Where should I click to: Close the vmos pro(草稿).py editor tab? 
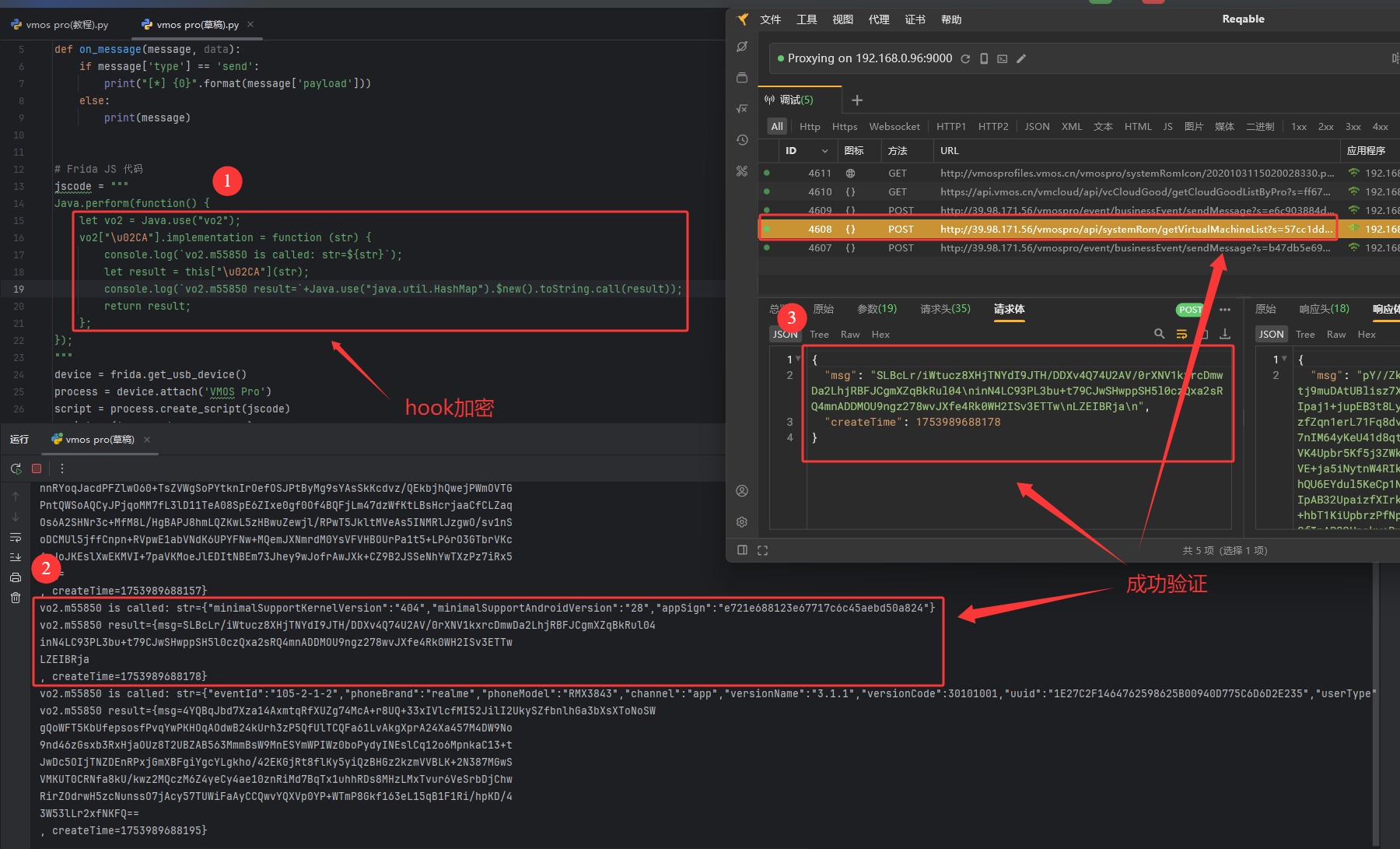click(250, 24)
